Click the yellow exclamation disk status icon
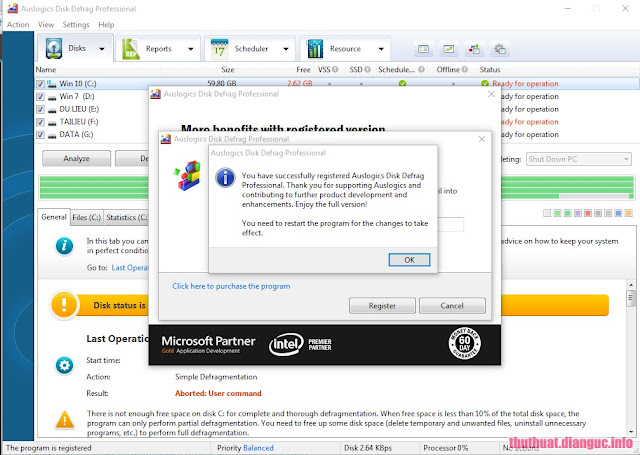Image resolution: width=640 pixels, height=455 pixels. coord(64,305)
